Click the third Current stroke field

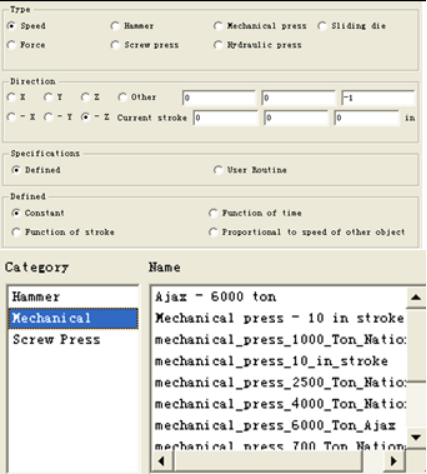[x=367, y=118]
